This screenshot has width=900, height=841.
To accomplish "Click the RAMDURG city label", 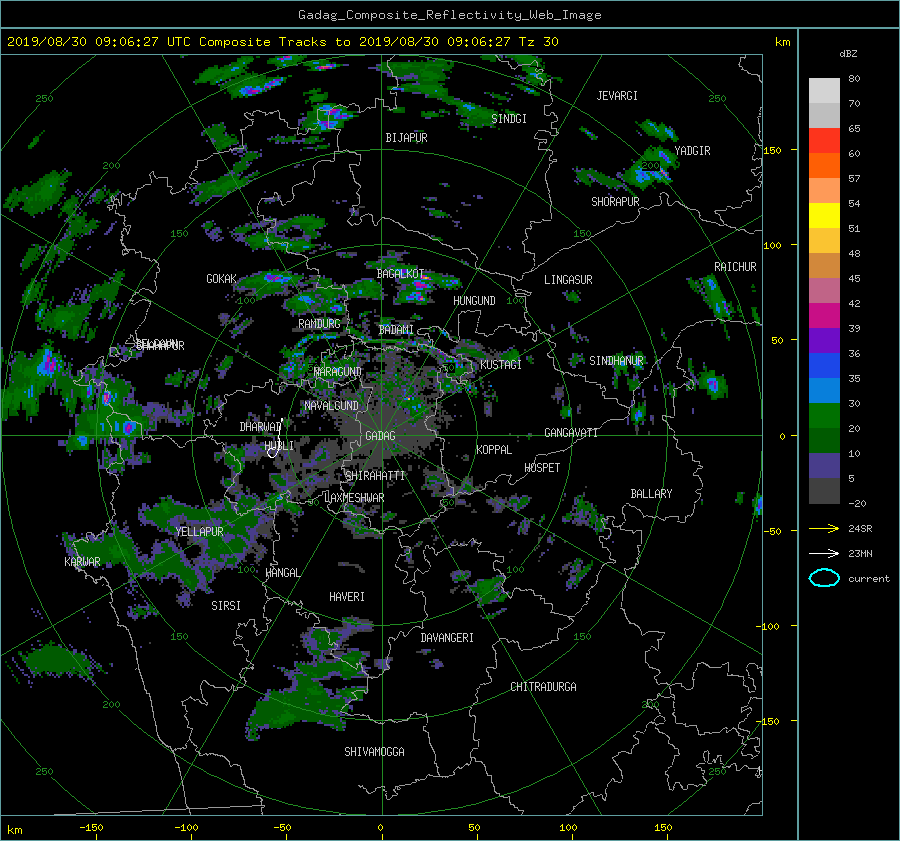I will [319, 324].
